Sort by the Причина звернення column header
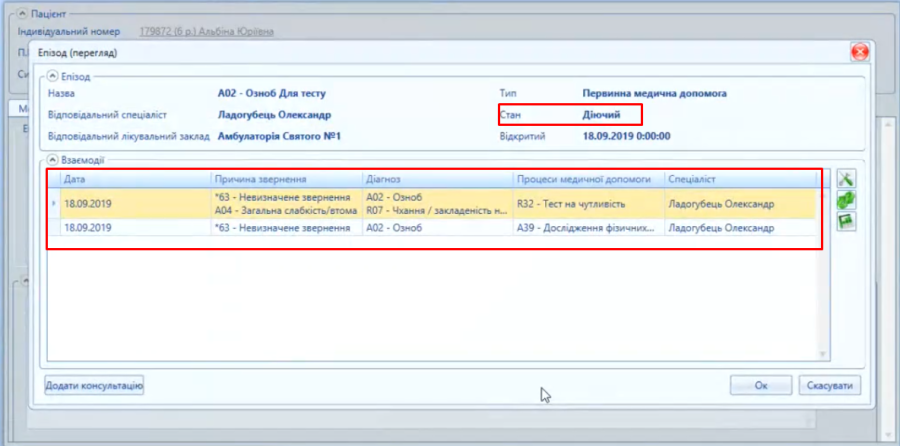900x446 pixels. (x=287, y=180)
